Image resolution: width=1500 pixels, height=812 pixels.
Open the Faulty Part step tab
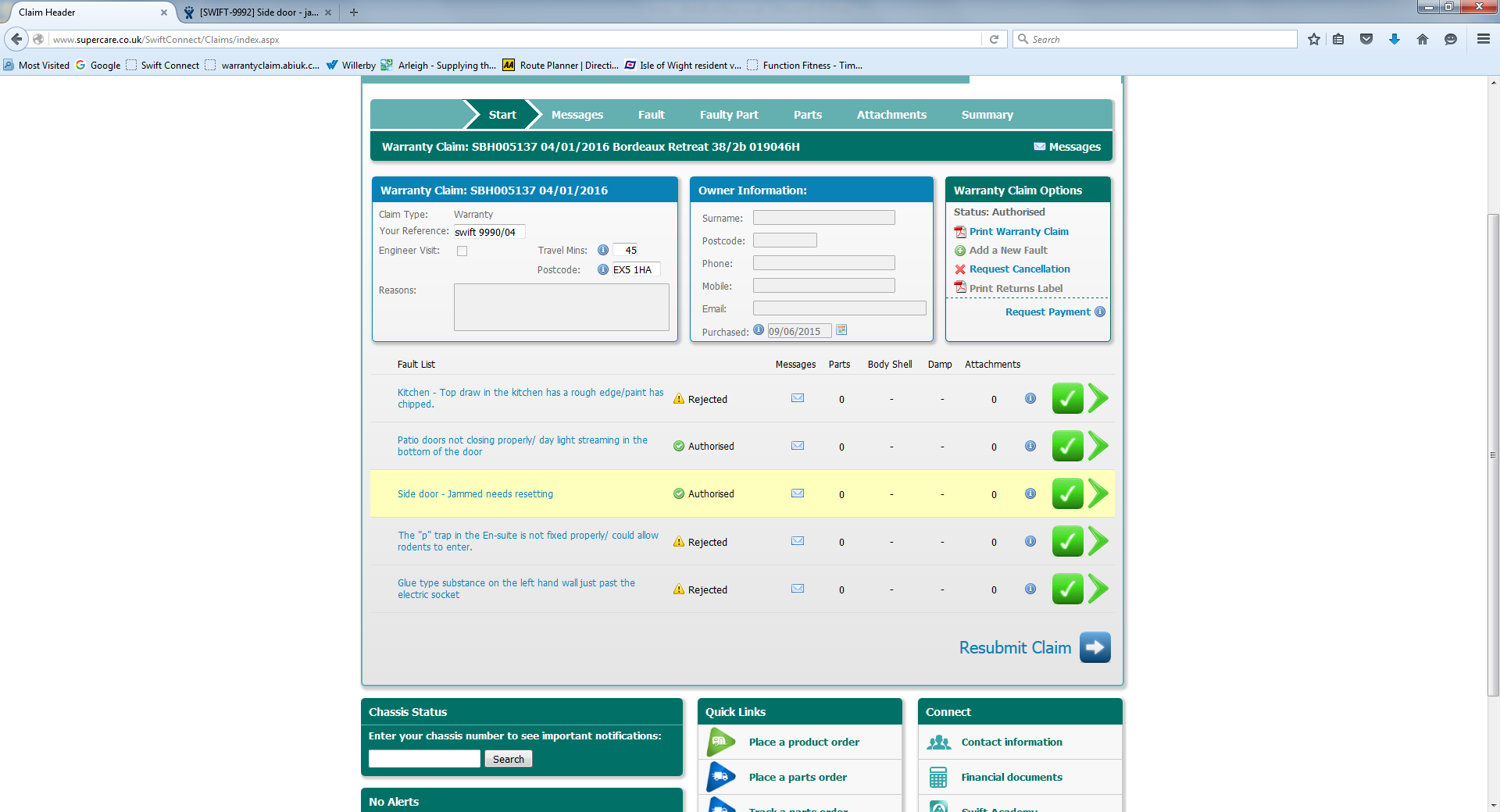(x=729, y=115)
